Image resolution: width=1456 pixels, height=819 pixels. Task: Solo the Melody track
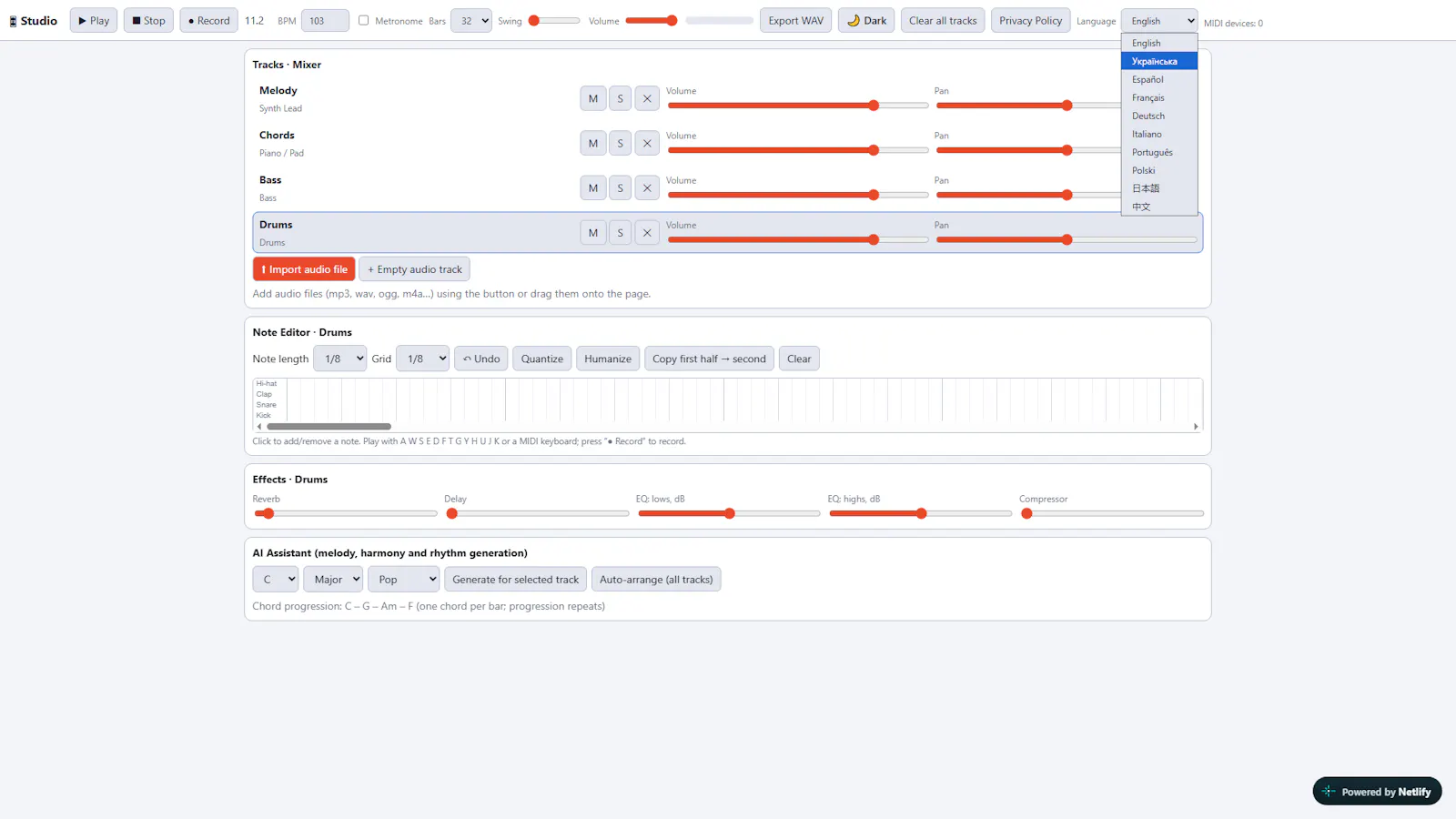[x=621, y=98]
